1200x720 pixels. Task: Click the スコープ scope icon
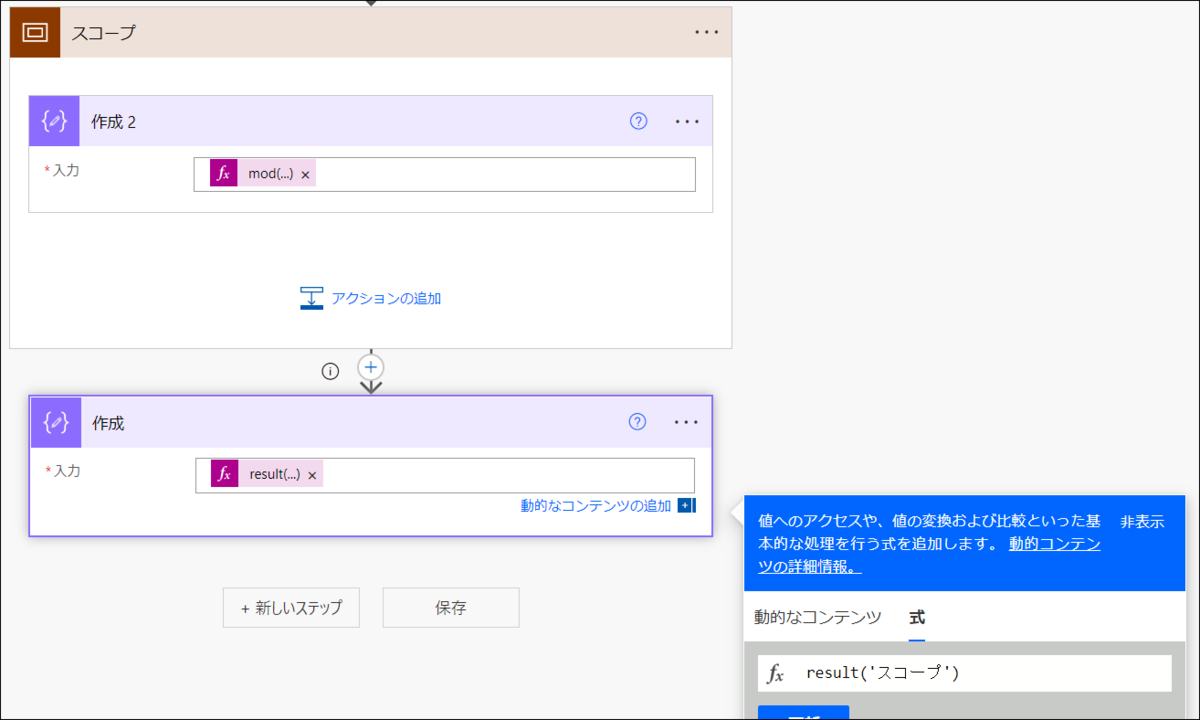click(x=35, y=32)
